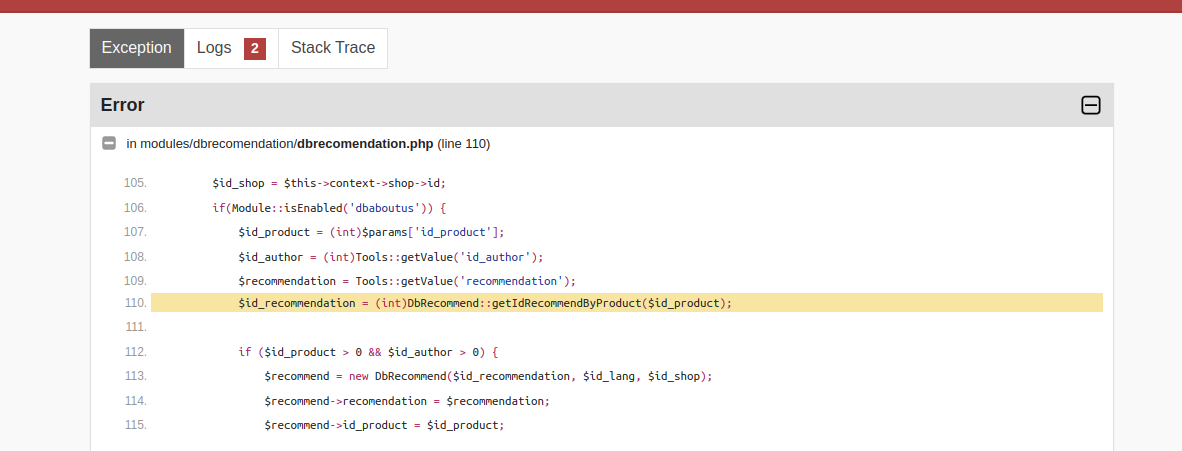This screenshot has width=1182, height=451.
Task: Click the empty line numbered 111
Action: click(x=135, y=327)
